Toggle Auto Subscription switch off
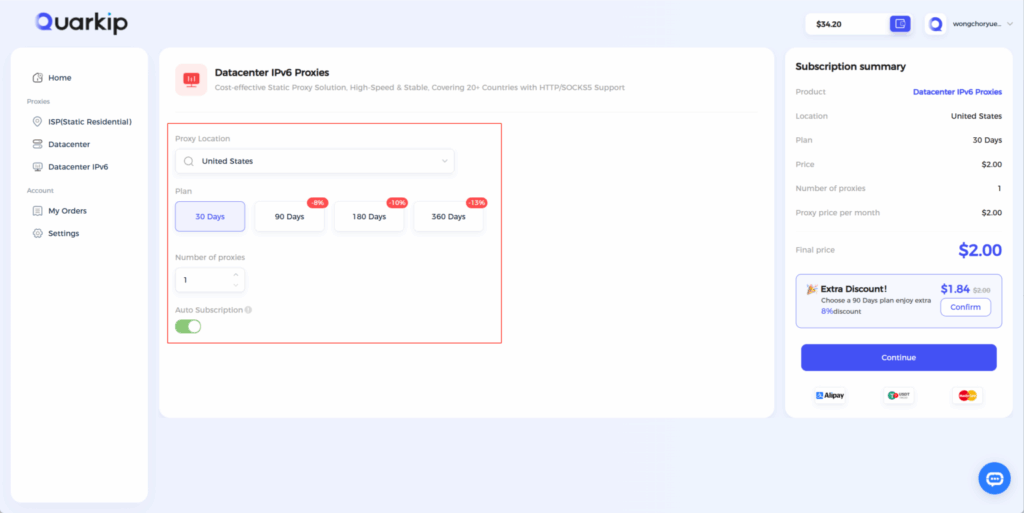The height and width of the screenshot is (513, 1024). click(x=188, y=326)
